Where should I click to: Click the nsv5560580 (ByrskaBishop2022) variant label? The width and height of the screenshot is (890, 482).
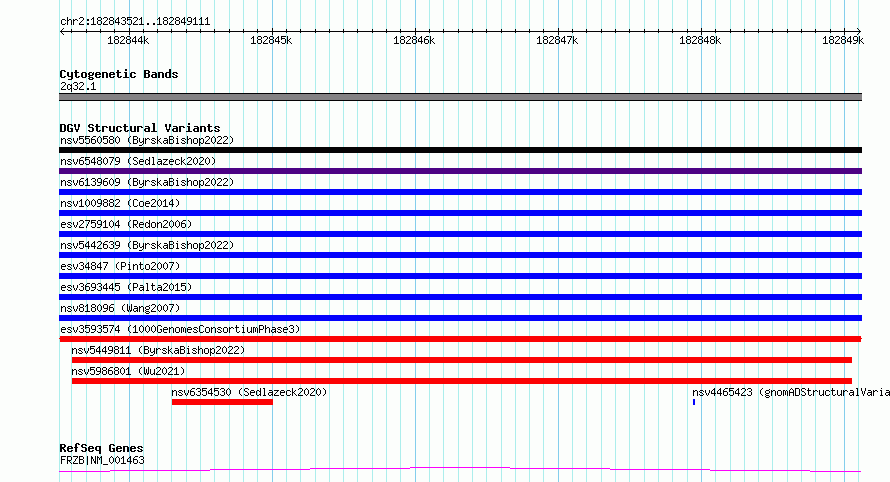tap(147, 140)
